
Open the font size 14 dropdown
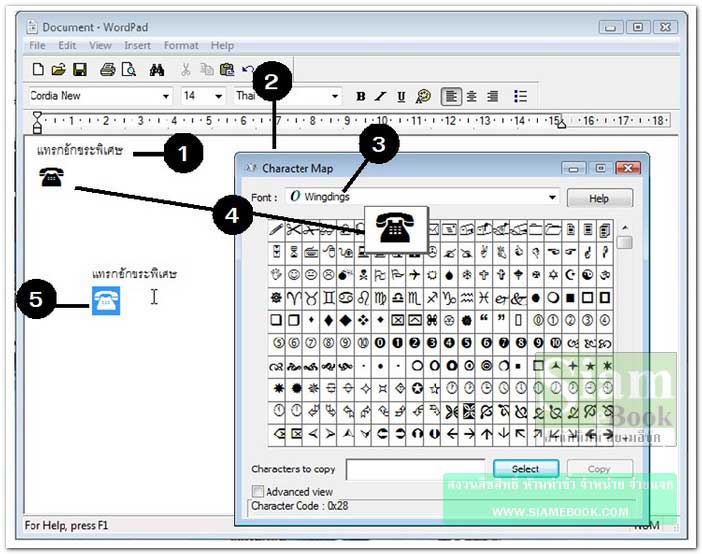click(x=218, y=96)
